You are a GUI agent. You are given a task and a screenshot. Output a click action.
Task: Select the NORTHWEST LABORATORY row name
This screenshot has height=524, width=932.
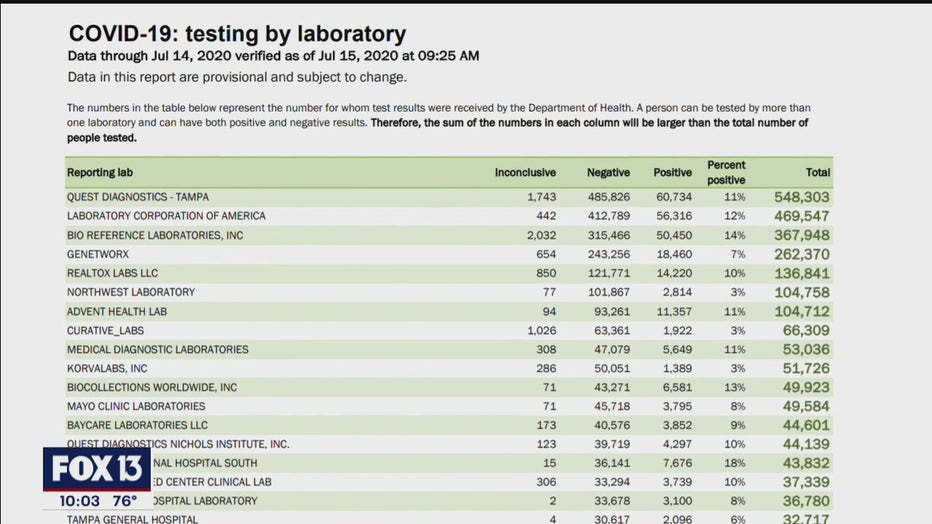coord(131,292)
